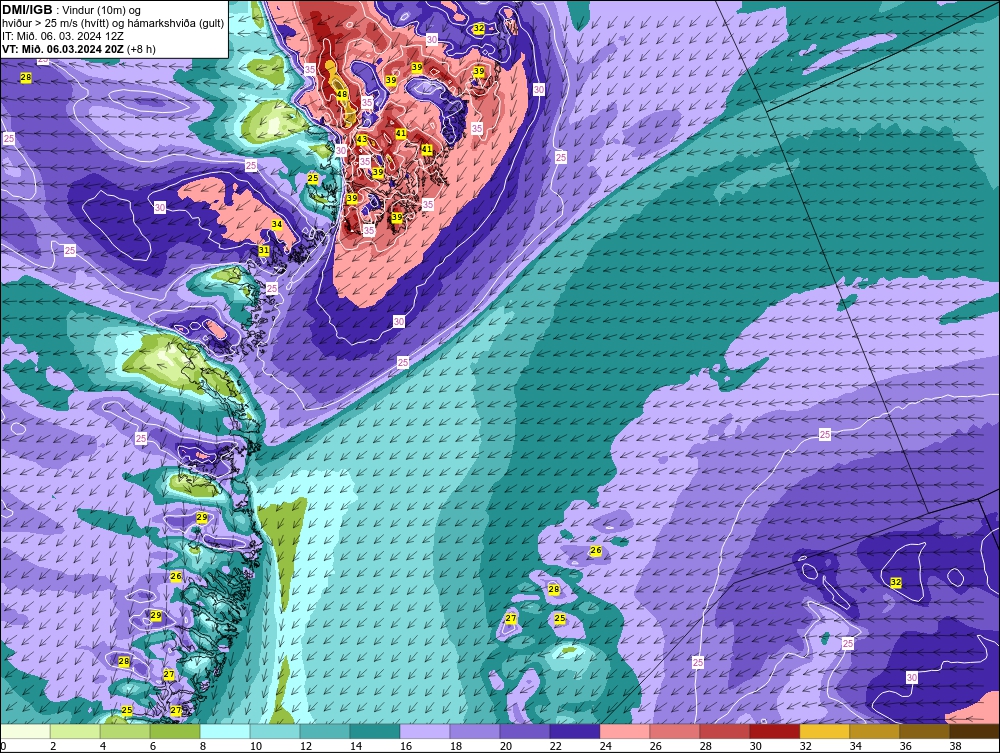Viewport: 1000px width, 753px height.
Task: Click the '38' tick on the color scale
Action: 955,746
